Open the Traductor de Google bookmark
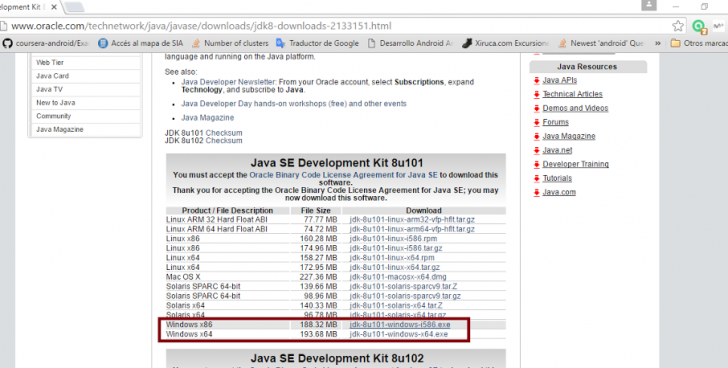 (318, 43)
